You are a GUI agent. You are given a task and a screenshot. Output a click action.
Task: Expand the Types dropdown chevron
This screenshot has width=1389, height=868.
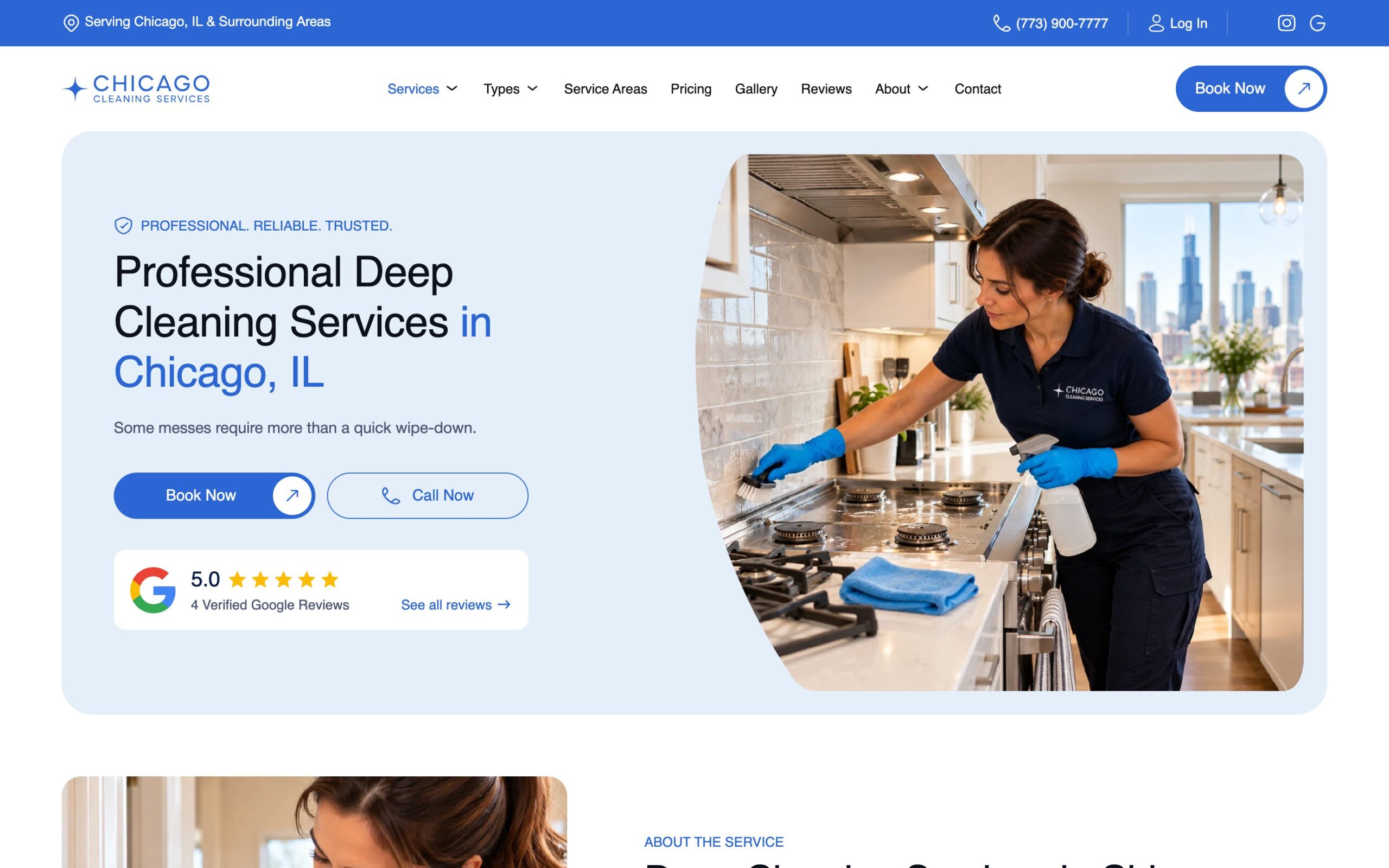533,88
